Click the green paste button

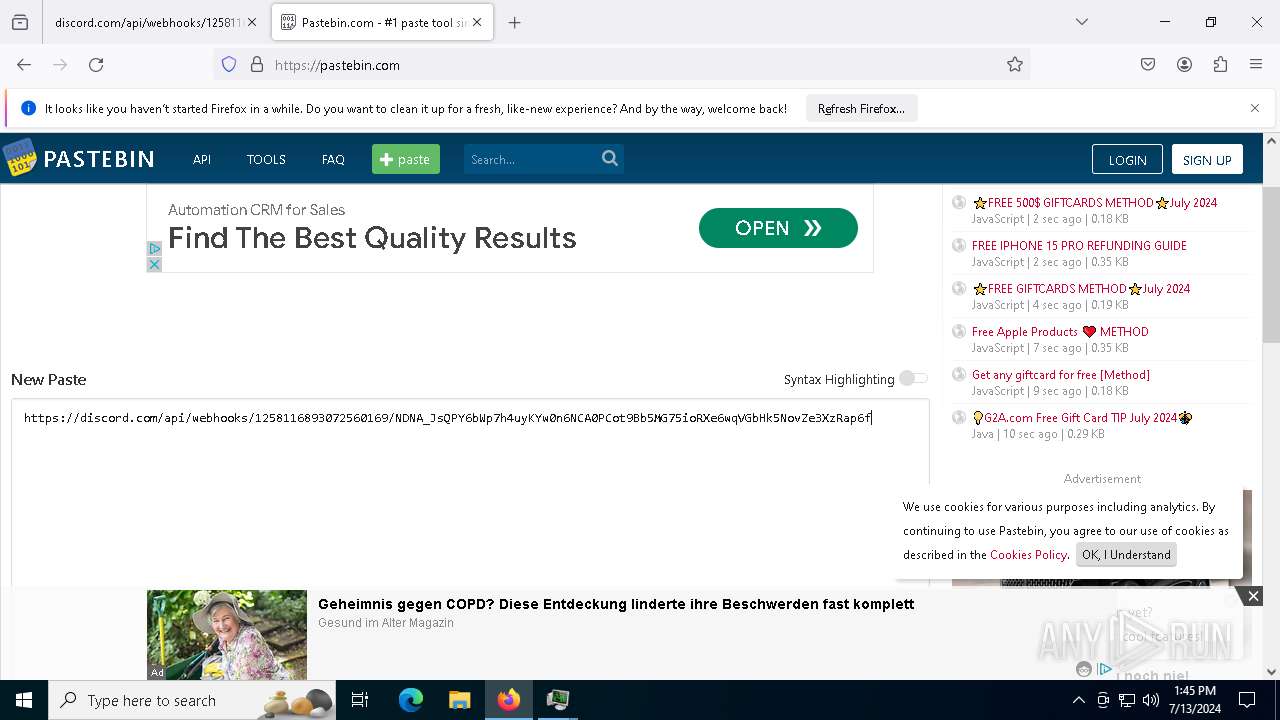click(x=406, y=159)
